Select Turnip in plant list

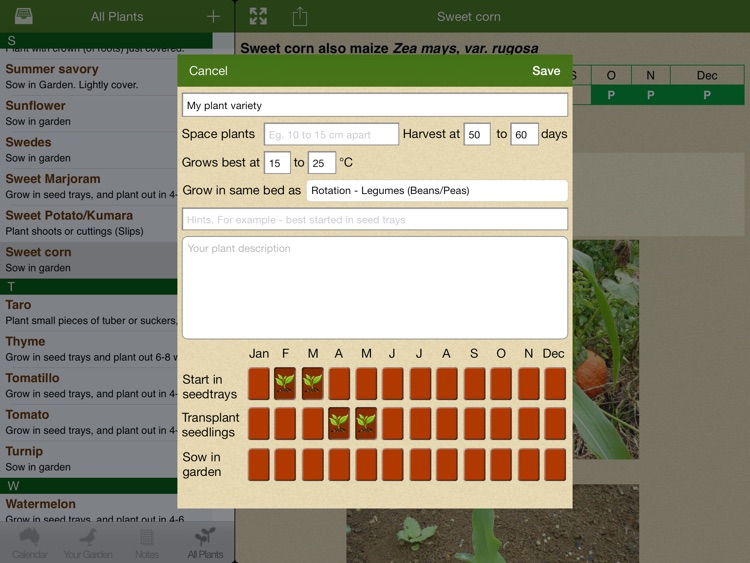88,459
